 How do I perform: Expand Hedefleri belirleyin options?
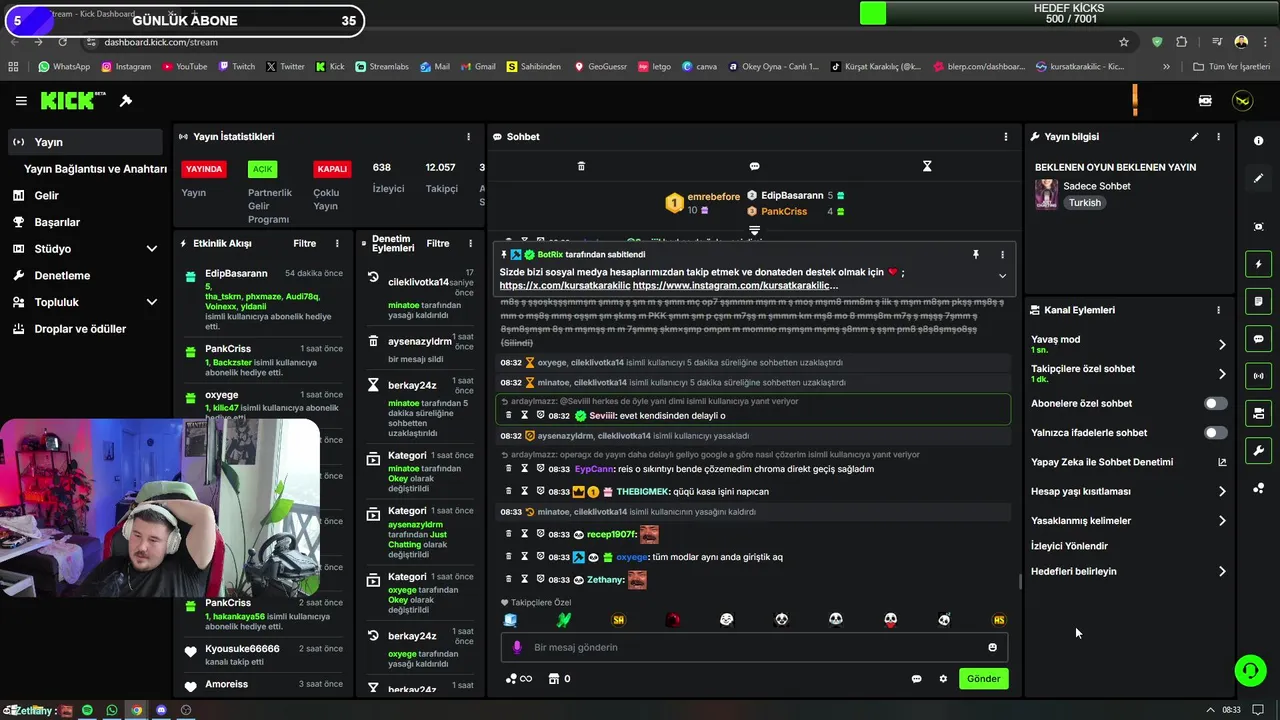[x=1221, y=572]
